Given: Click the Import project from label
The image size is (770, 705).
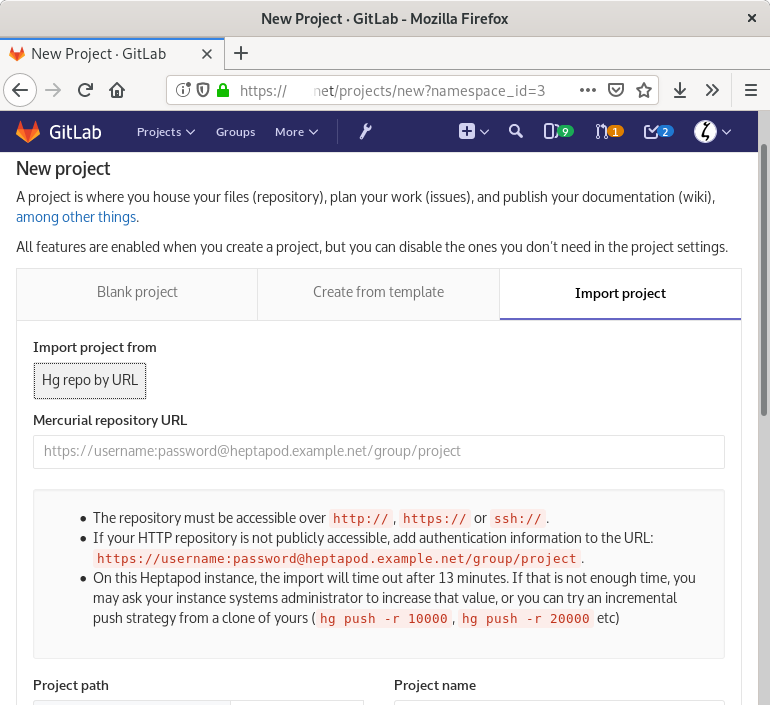Looking at the screenshot, I should tap(95, 348).
